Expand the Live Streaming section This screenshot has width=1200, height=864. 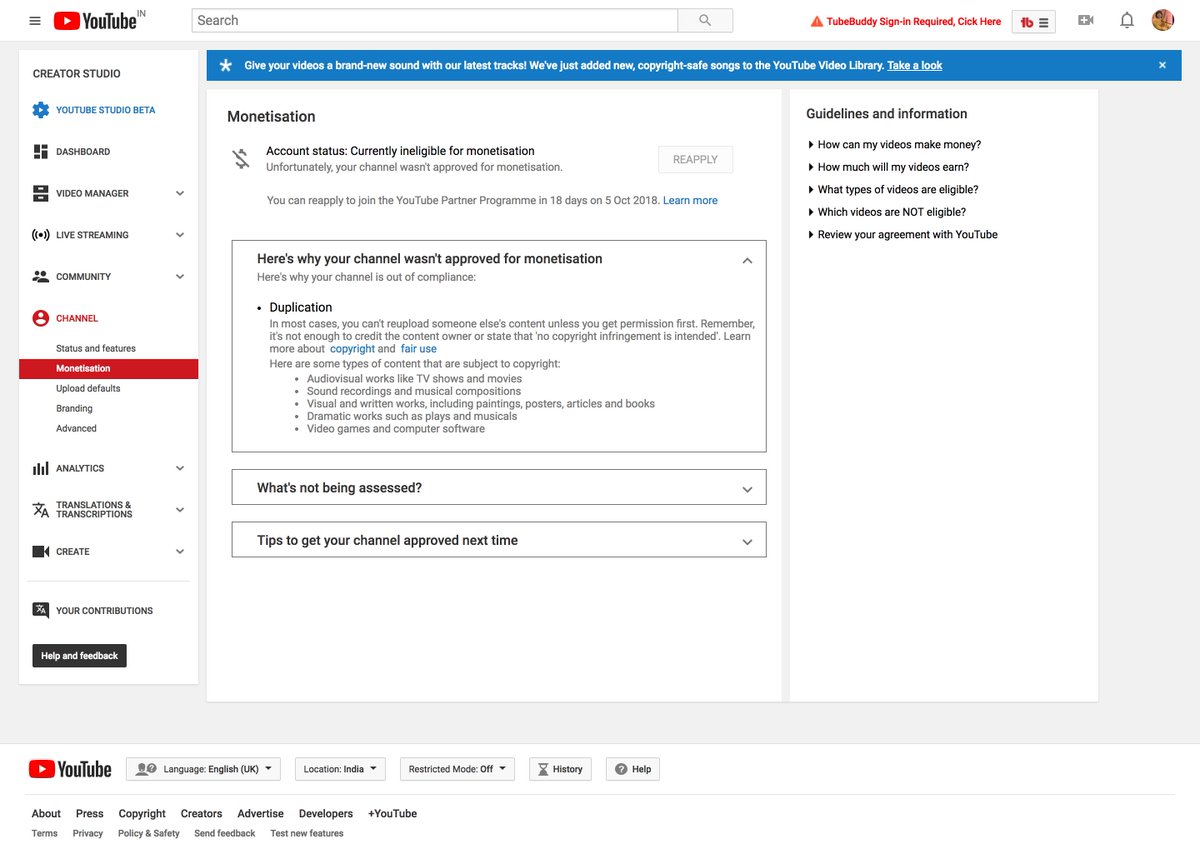180,235
